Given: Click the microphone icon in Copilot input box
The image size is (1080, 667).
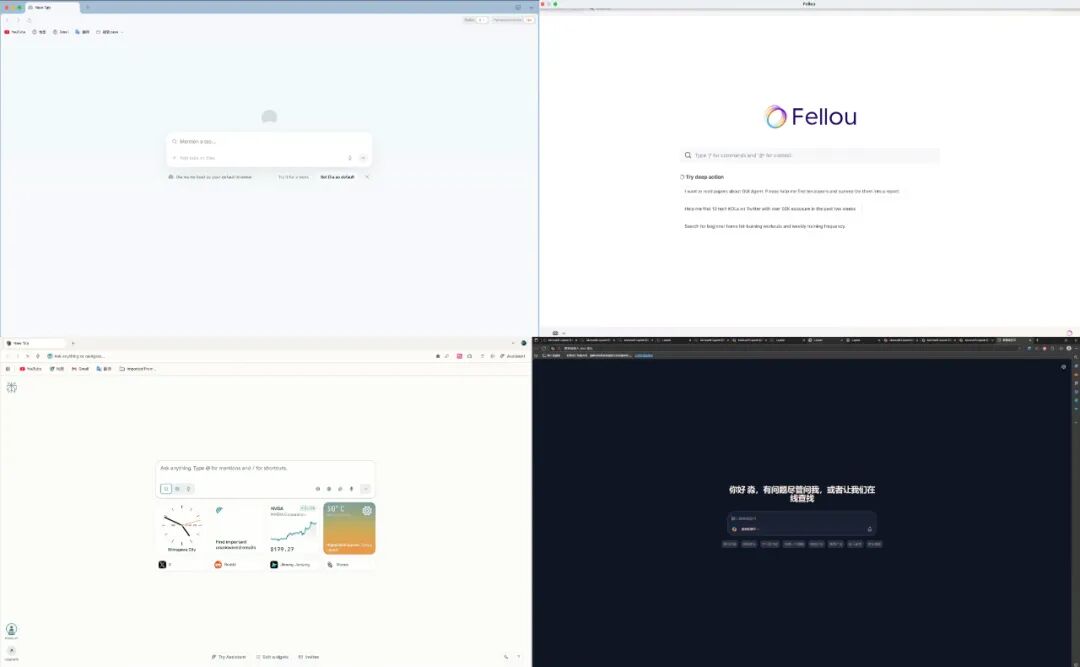Looking at the screenshot, I should [x=869, y=529].
